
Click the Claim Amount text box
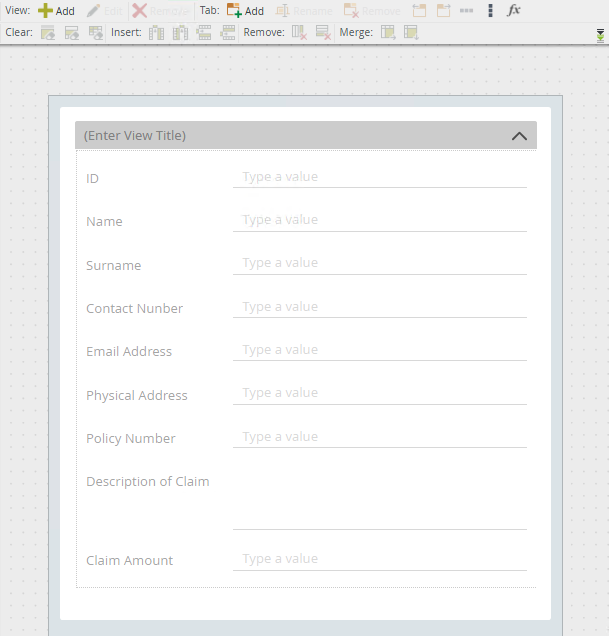tap(380, 560)
